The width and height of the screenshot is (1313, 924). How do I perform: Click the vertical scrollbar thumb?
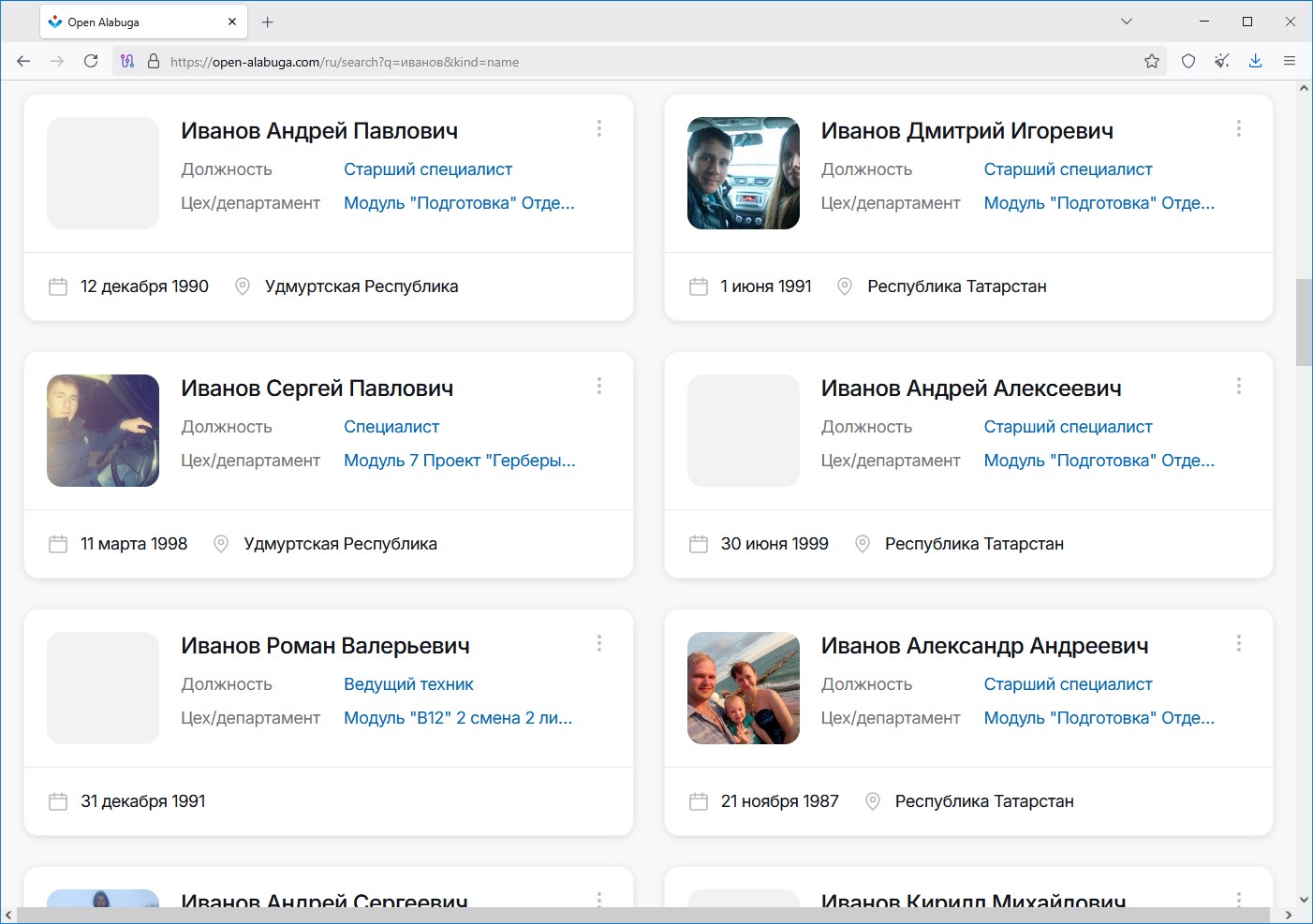point(1304,322)
